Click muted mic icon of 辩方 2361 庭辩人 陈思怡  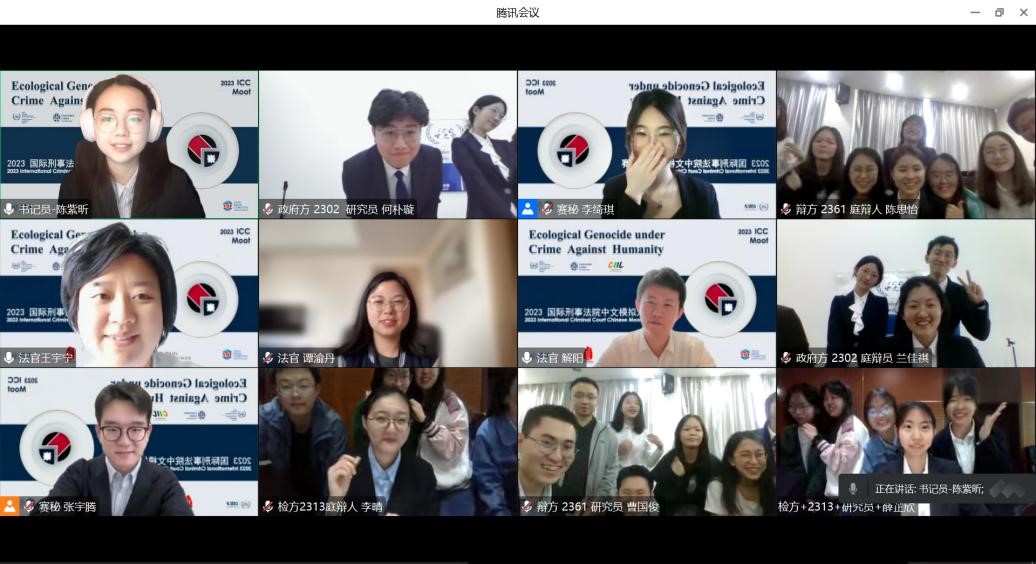tap(786, 209)
